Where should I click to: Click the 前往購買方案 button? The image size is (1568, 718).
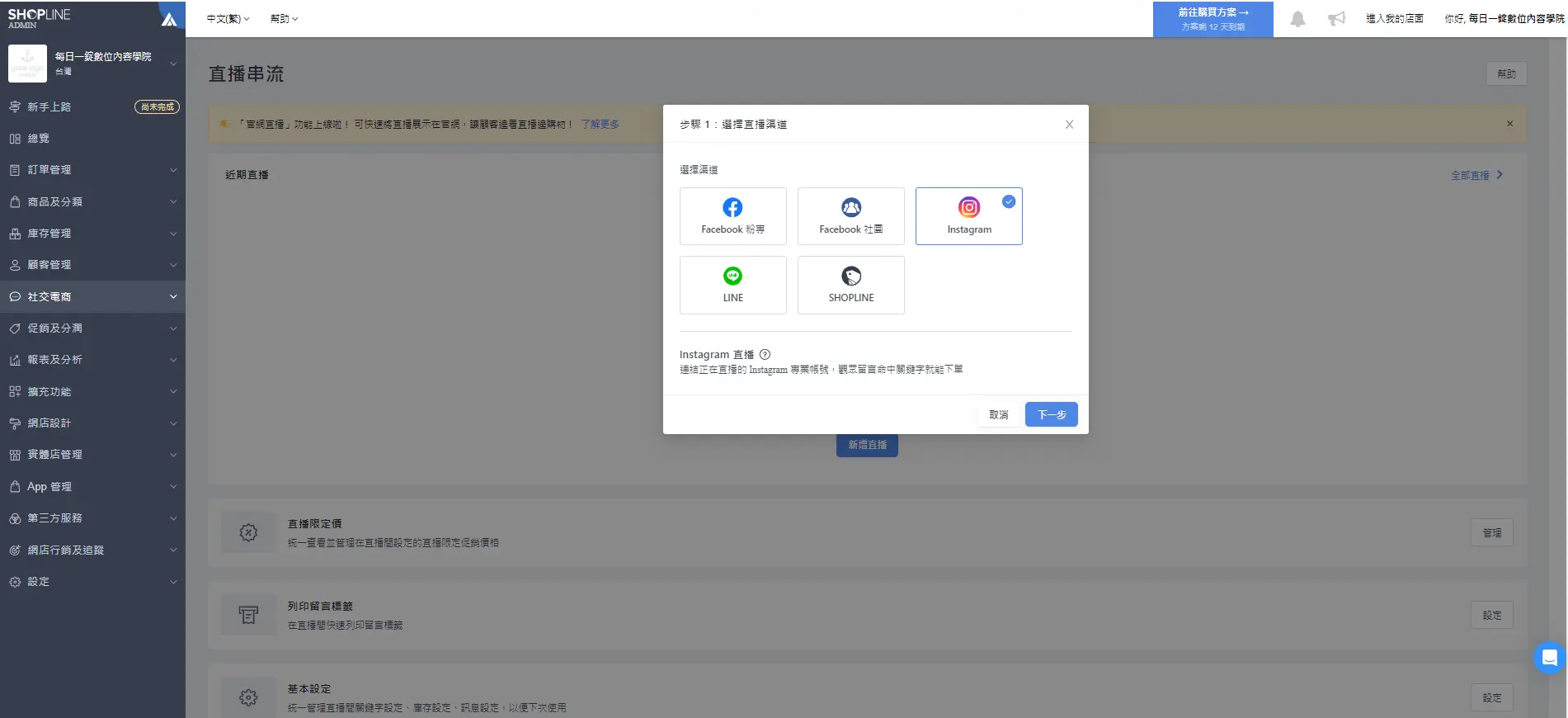pos(1212,19)
